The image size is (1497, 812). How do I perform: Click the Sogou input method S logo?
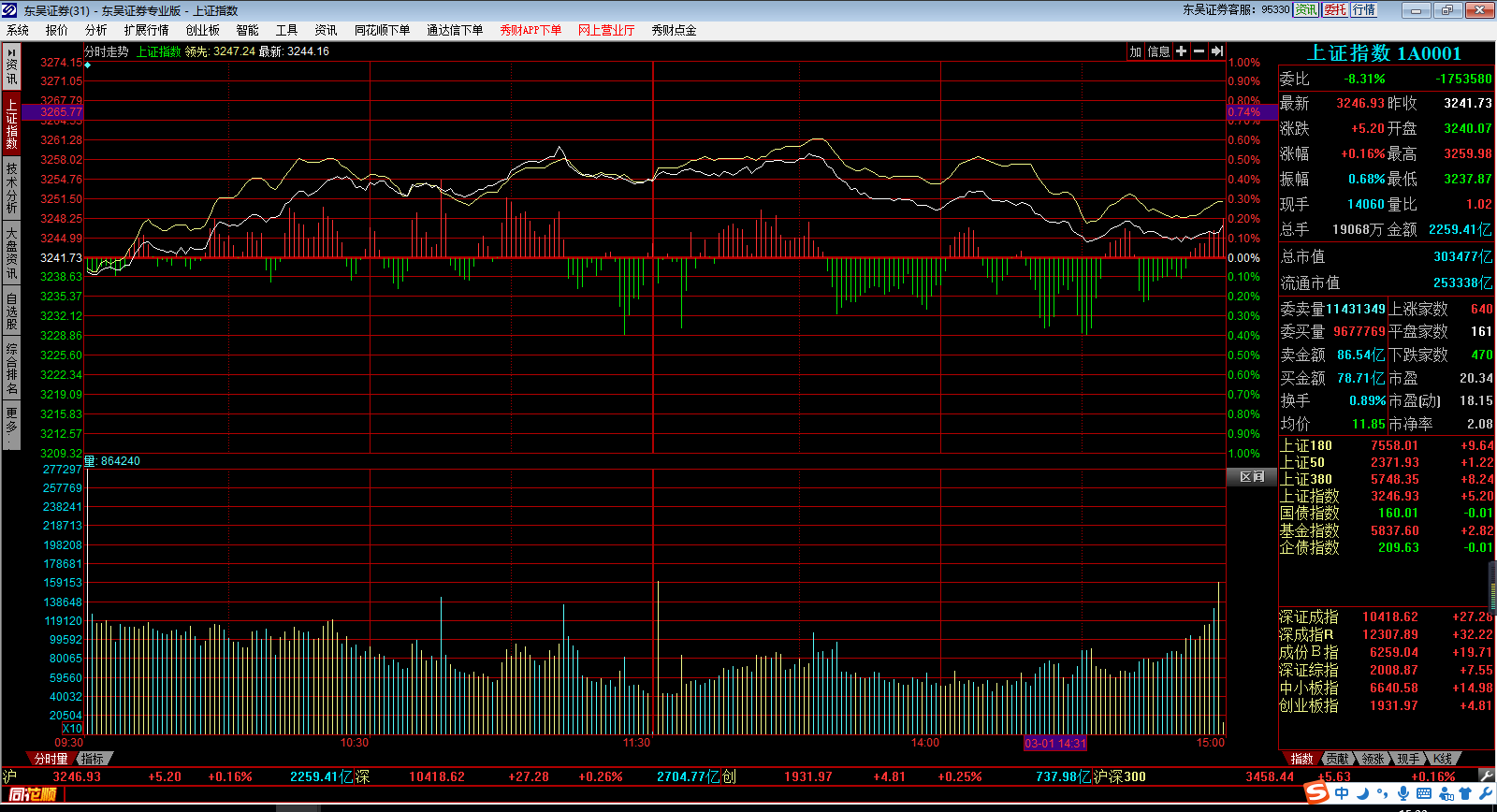coord(1316,793)
